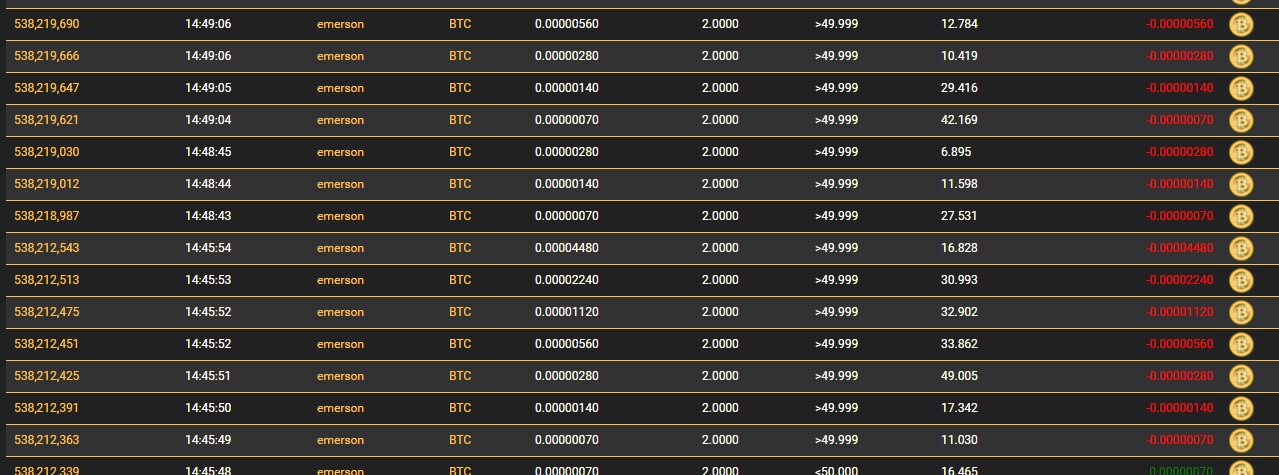This screenshot has height=475, width=1279.
Task: Click the red -0.00004480 profit value
Action: (x=1179, y=248)
